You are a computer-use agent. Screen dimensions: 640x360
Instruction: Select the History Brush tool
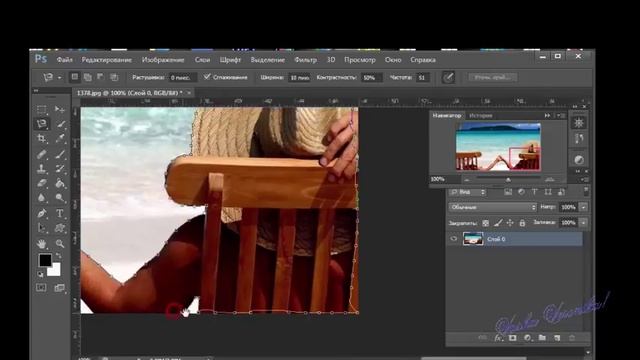(60, 168)
